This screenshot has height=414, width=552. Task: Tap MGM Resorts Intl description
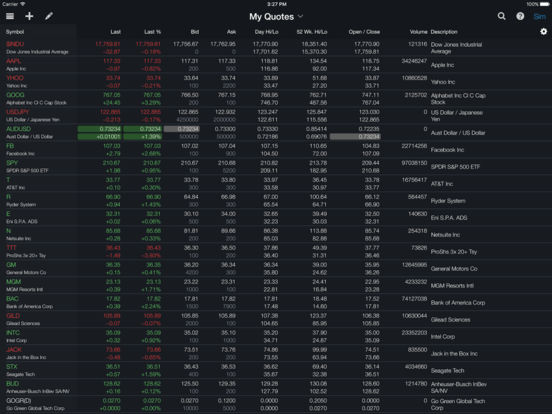pyautogui.click(x=452, y=286)
